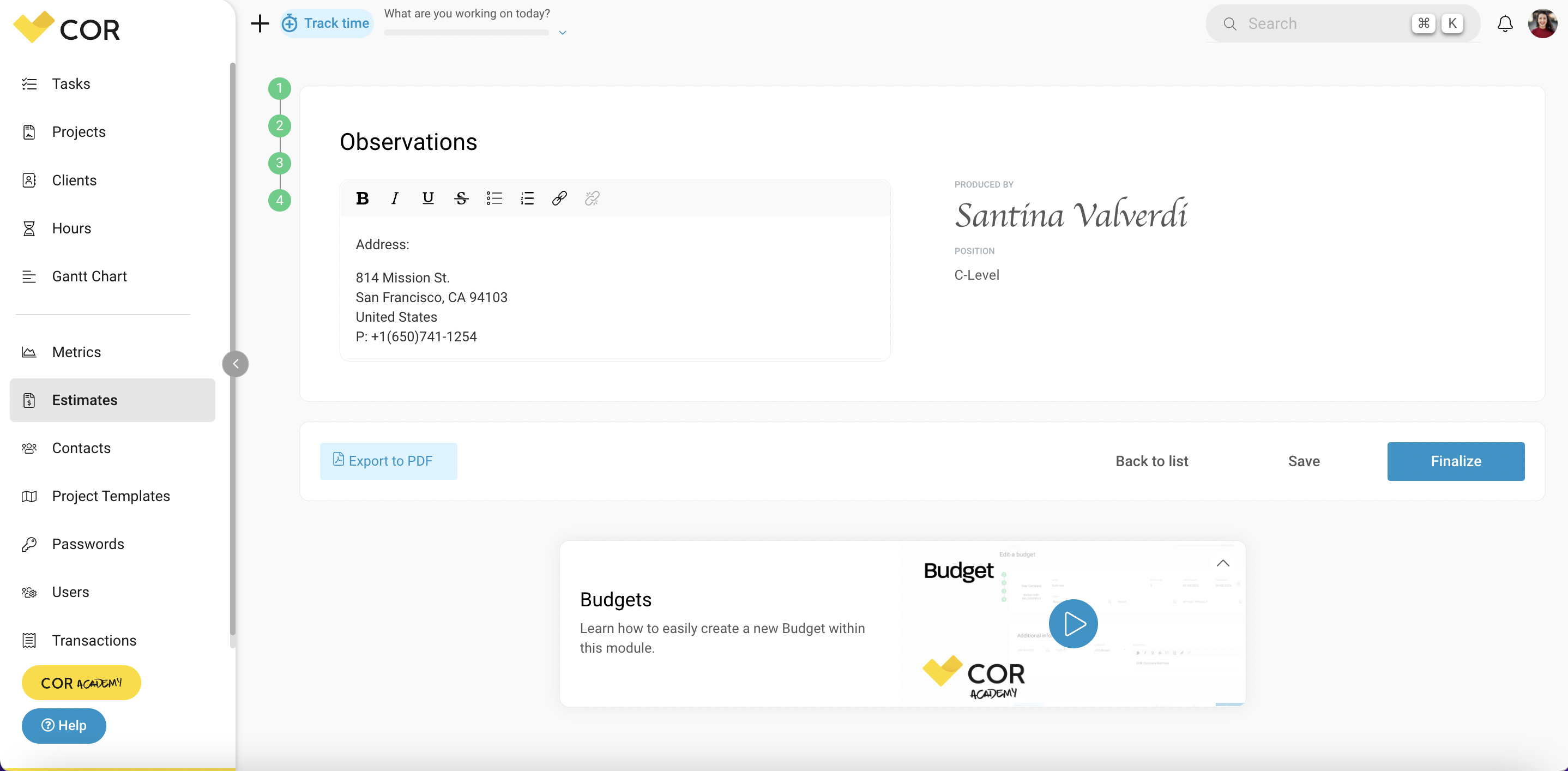Click the Santina Valverdi signature name
The height and width of the screenshot is (771, 1568).
pos(1071,214)
